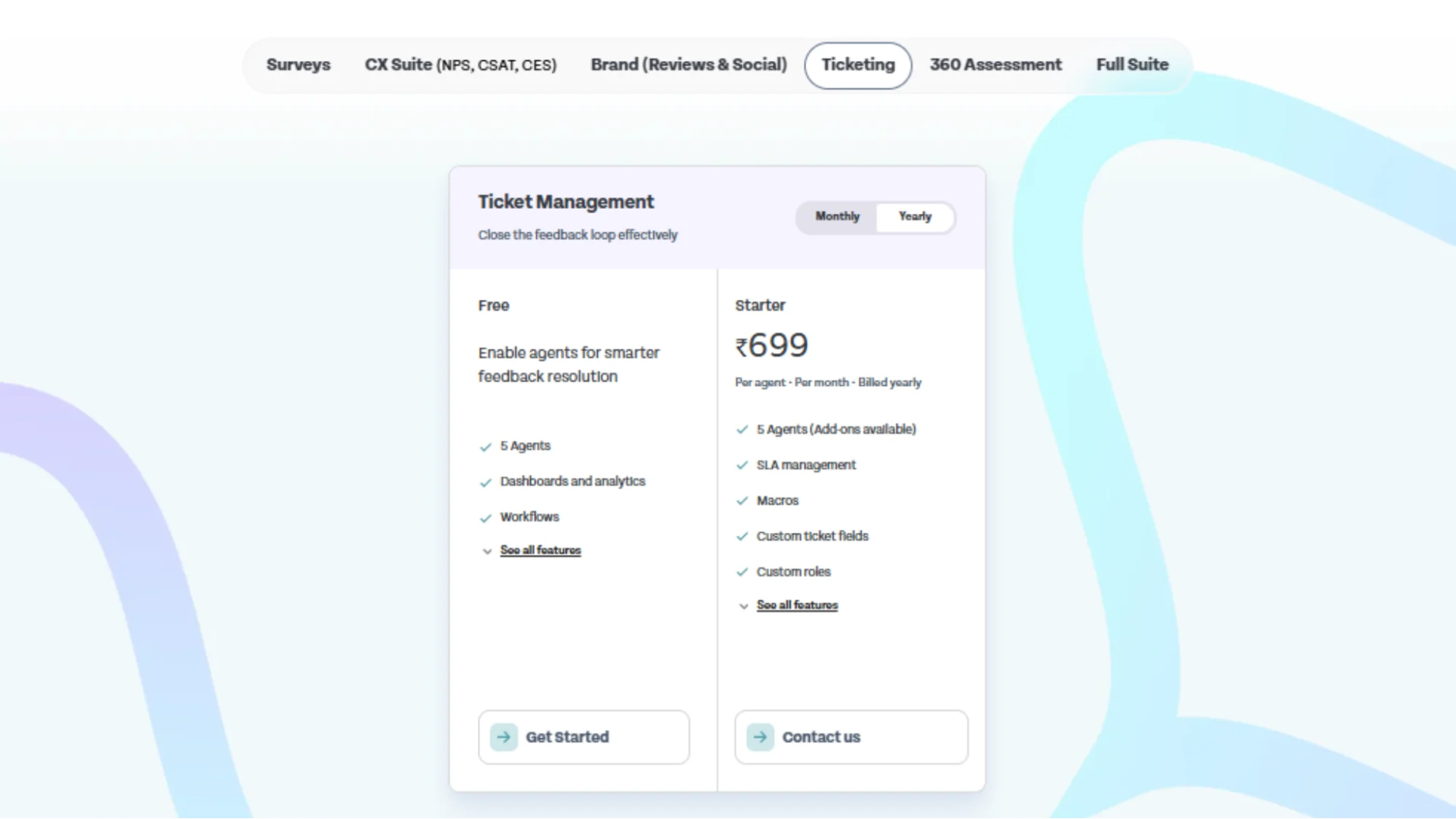Viewport: 1456px width, 819px height.
Task: Click the Contact us button
Action: 851,737
